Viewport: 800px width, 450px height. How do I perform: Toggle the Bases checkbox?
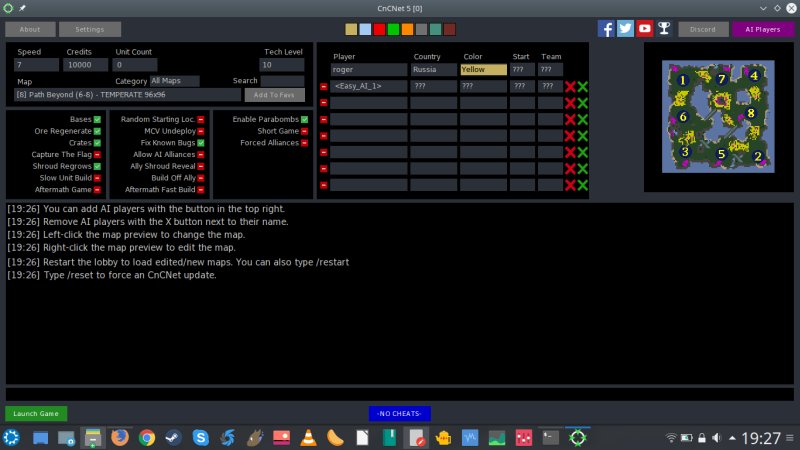[97, 119]
